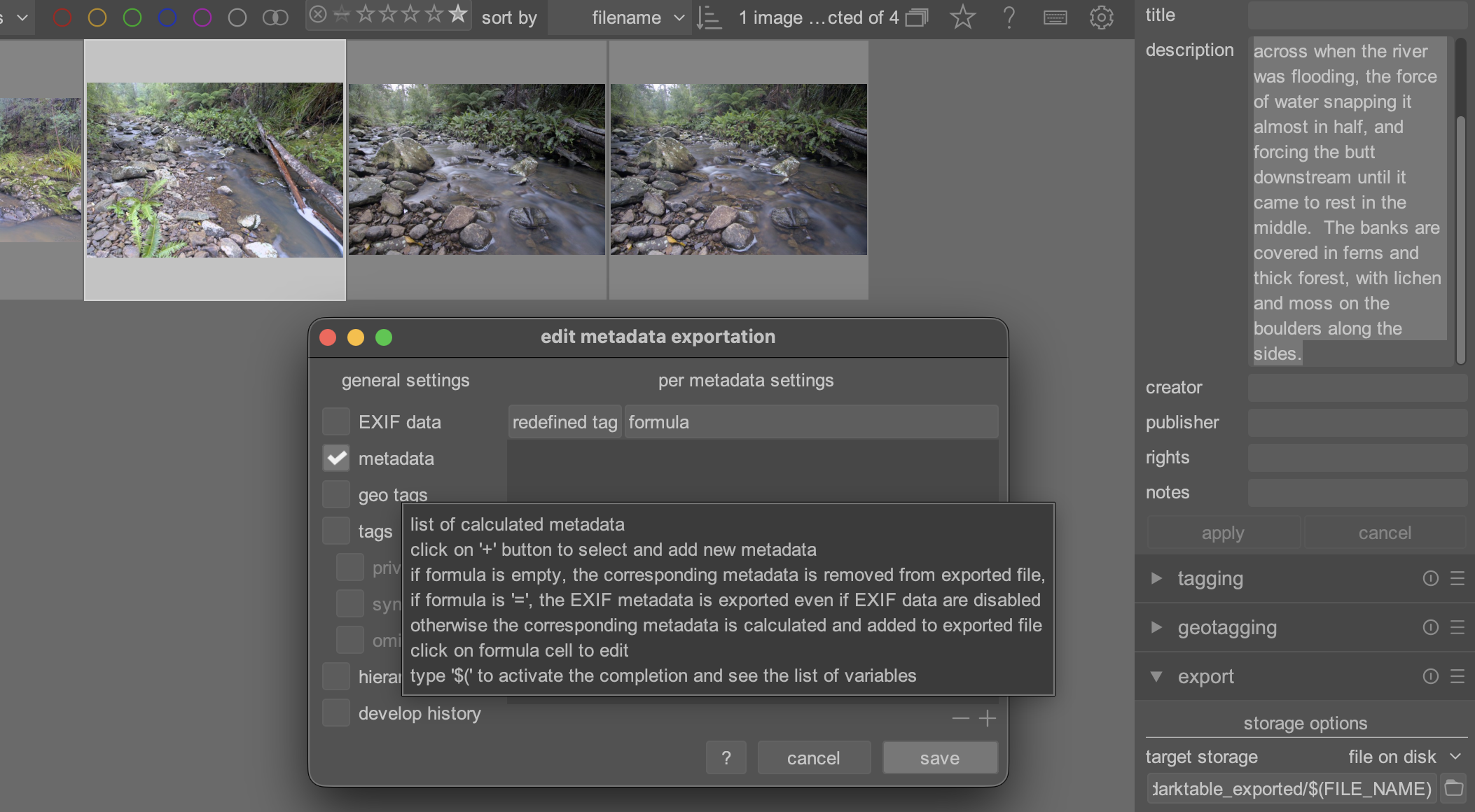Click the plus button to add metadata
This screenshot has height=812, width=1475.
[x=988, y=718]
